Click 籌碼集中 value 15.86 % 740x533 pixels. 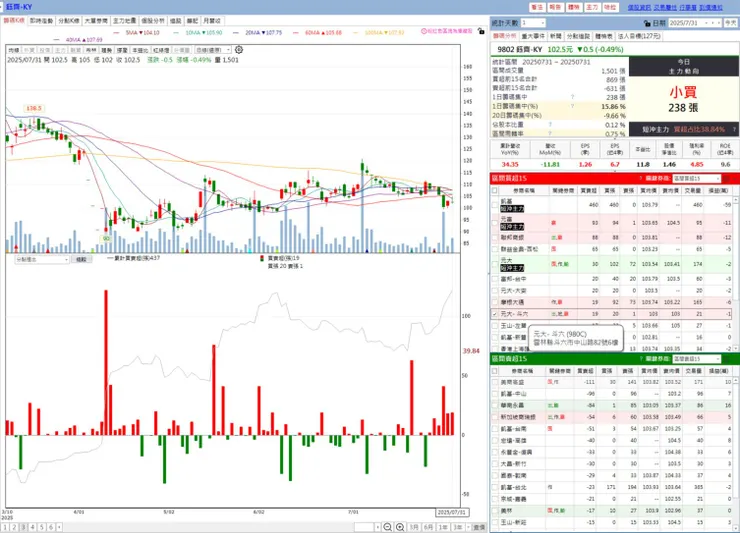(x=613, y=106)
